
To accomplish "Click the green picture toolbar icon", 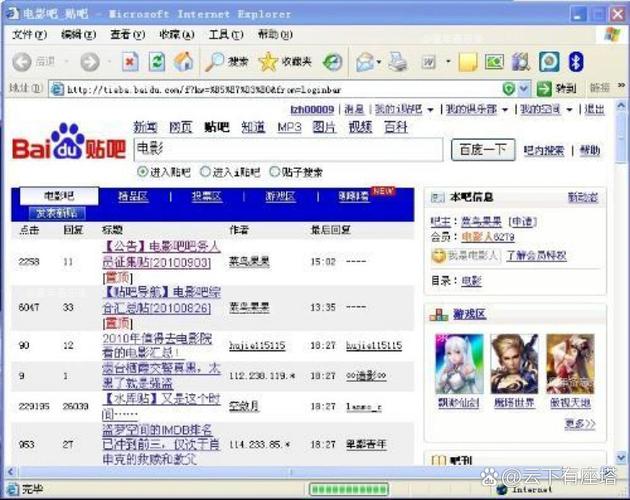I will (494, 62).
